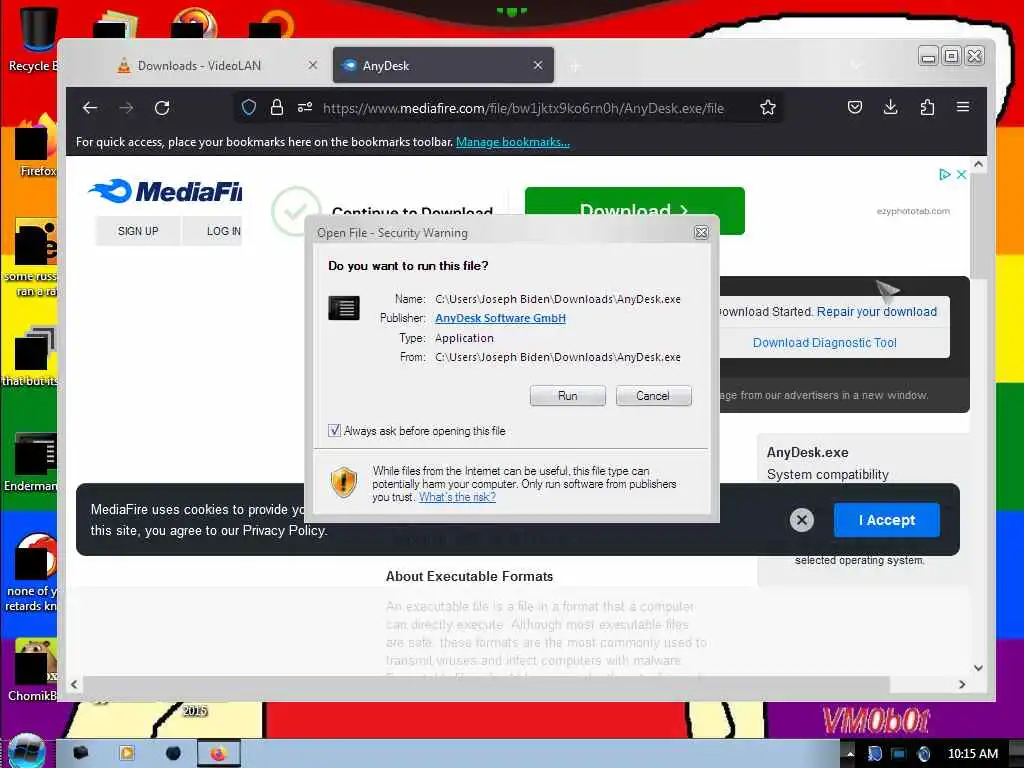The image size is (1024, 768).
Task: Open the Windows Start orb
Action: coord(26,751)
